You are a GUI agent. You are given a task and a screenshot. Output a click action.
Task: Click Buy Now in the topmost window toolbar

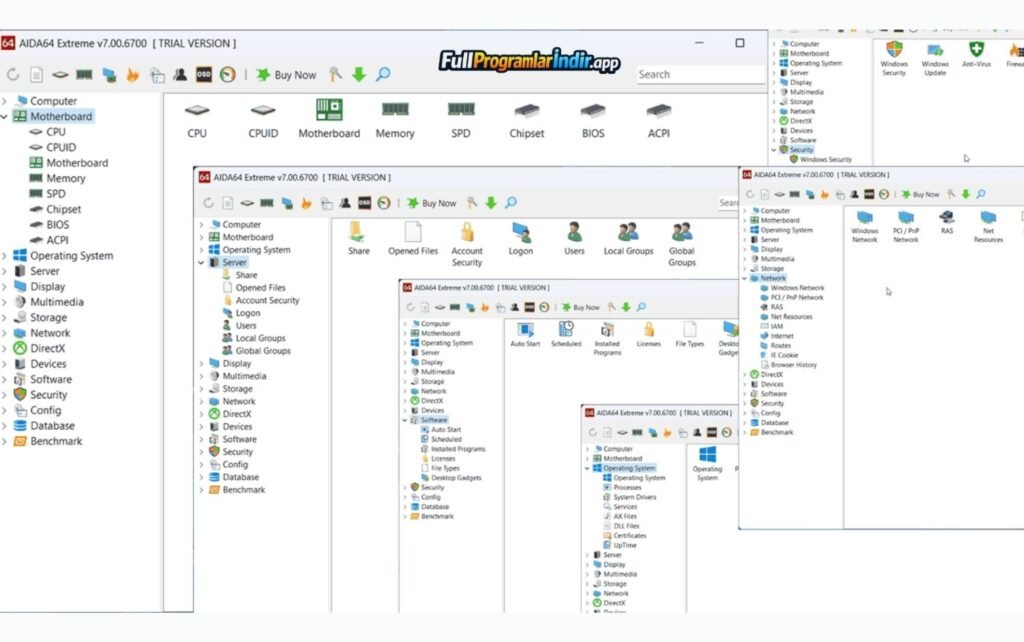[286, 74]
